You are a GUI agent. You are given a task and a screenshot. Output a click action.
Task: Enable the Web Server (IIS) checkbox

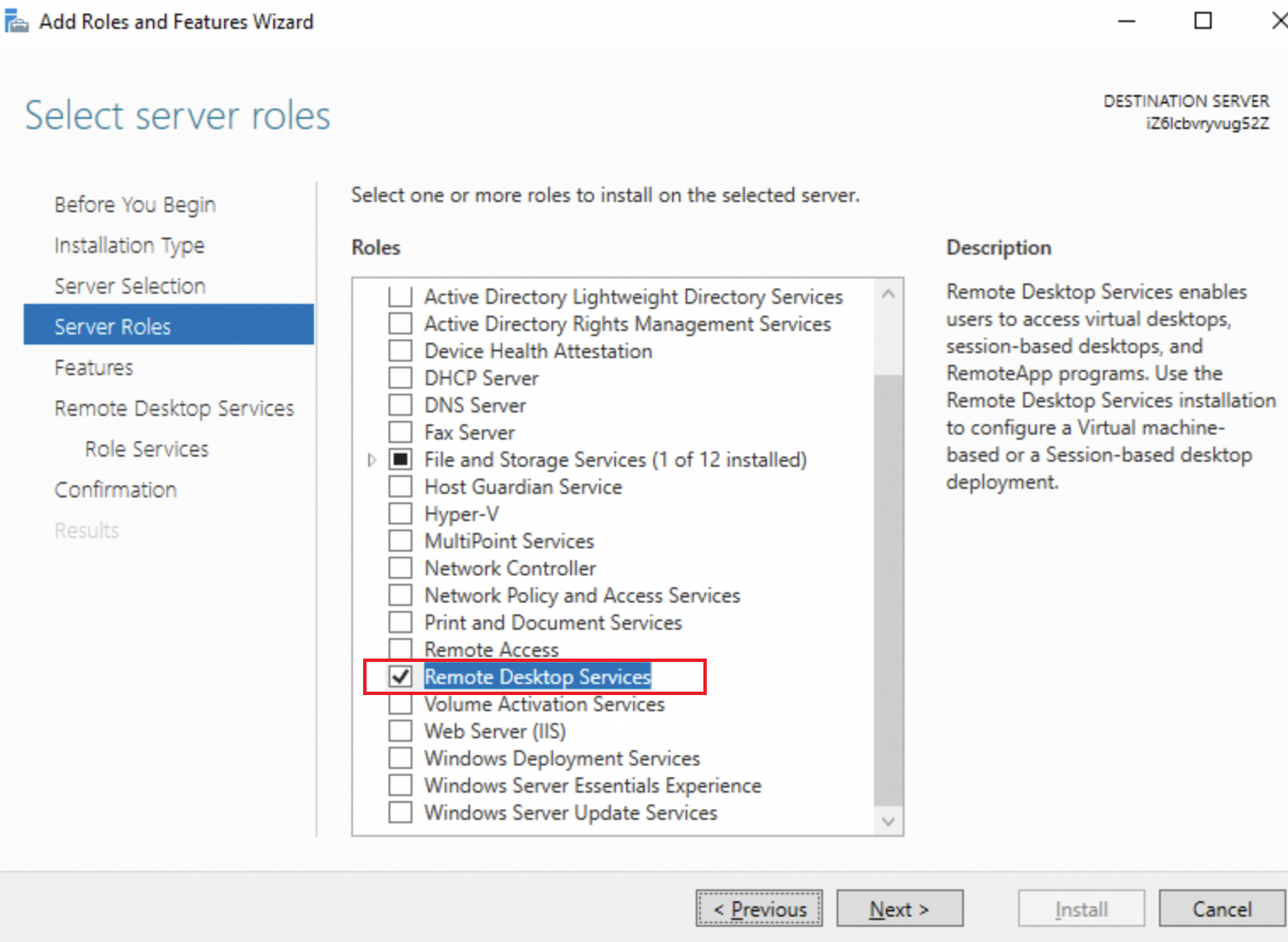[400, 731]
